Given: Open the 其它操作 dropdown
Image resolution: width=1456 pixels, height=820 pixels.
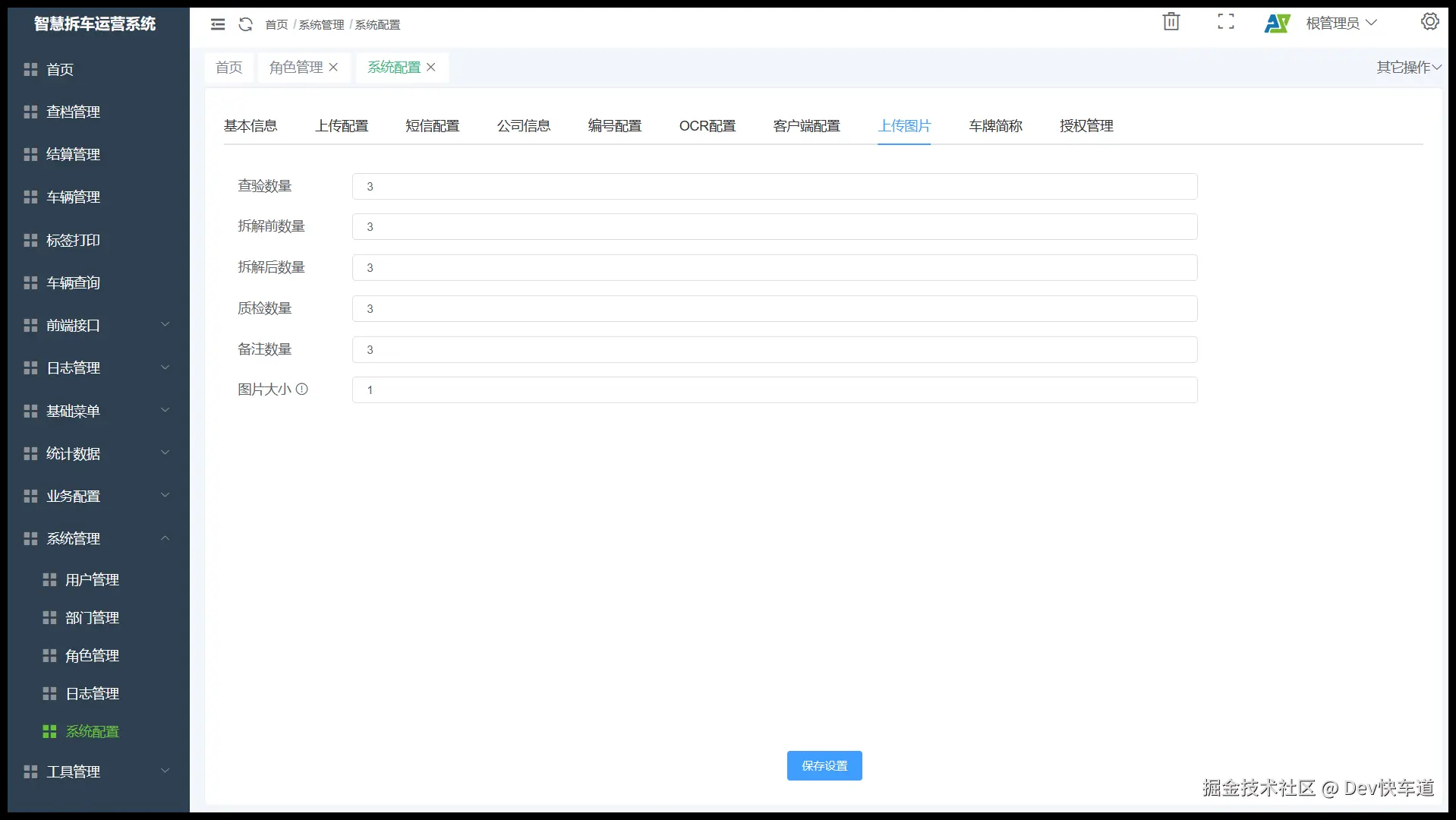Looking at the screenshot, I should click(x=1409, y=68).
